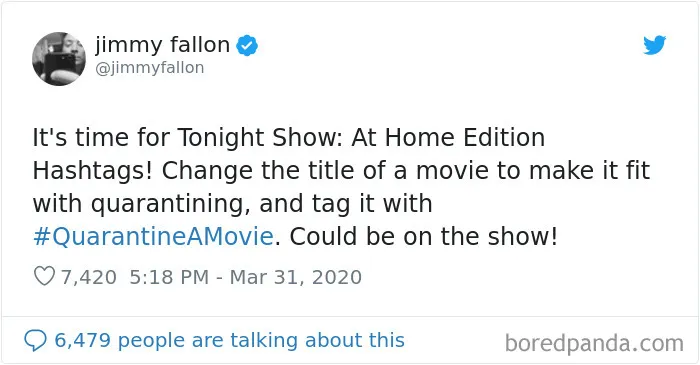Click the blue verified badge

click(x=247, y=45)
